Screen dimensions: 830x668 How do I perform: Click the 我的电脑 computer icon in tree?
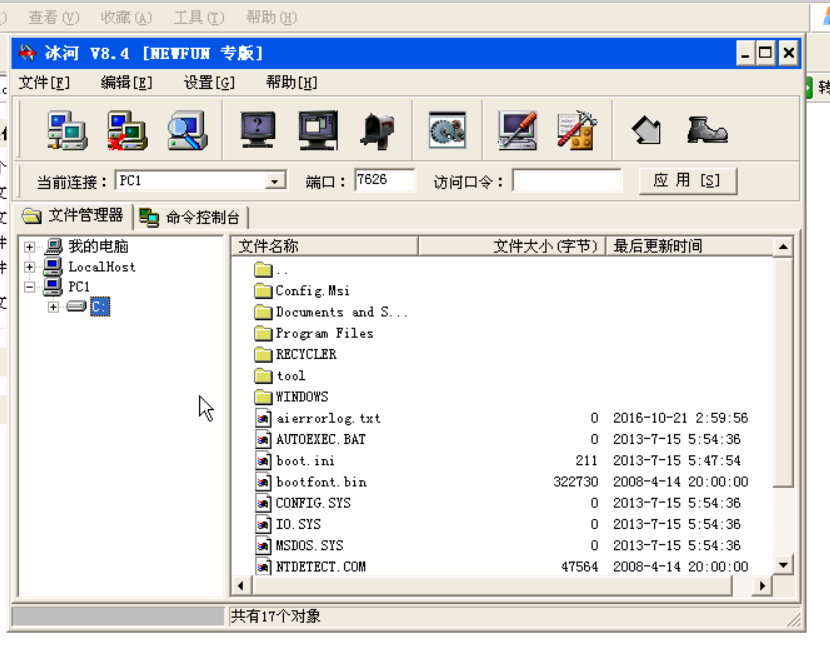[53, 246]
